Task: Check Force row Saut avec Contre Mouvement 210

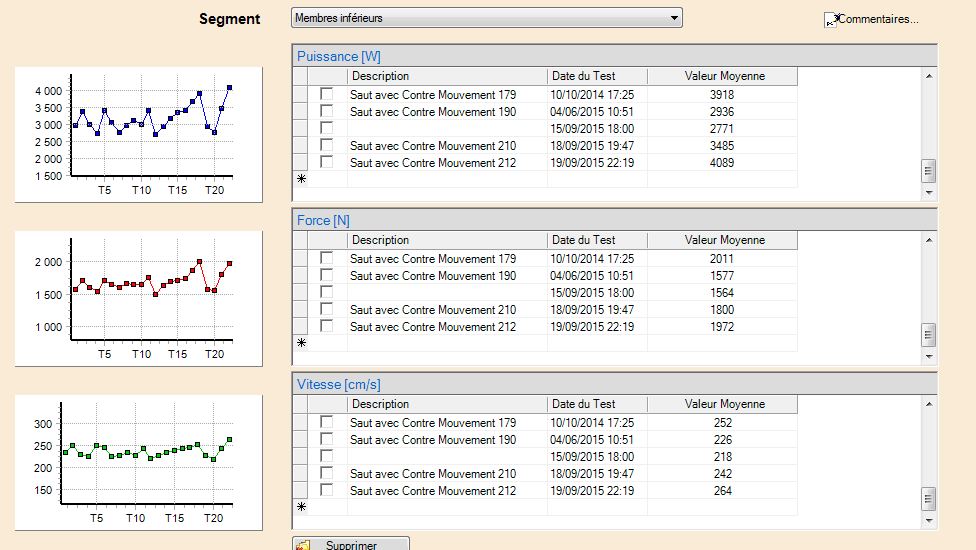Action: click(x=326, y=309)
